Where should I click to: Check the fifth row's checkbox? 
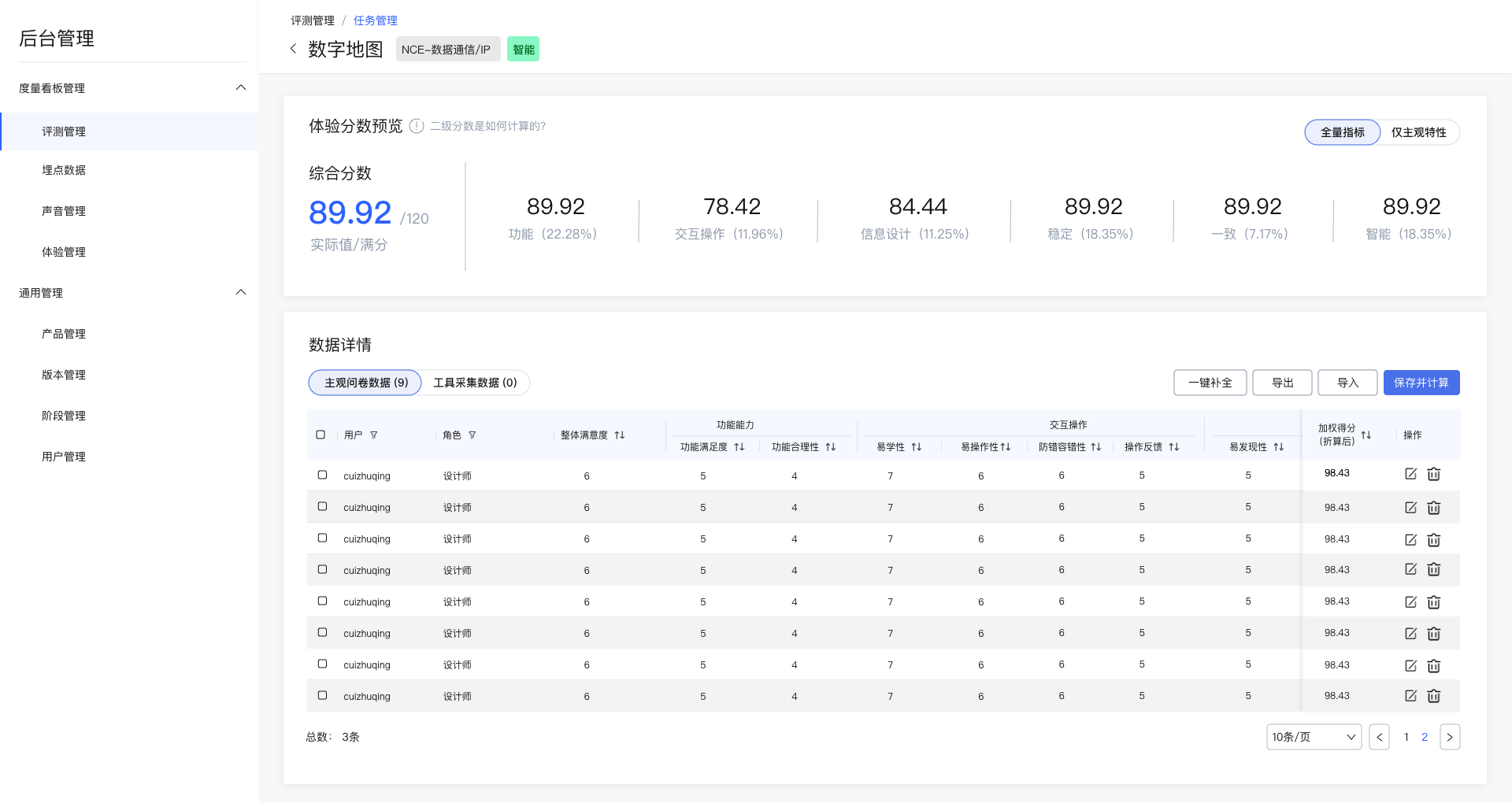point(322,601)
